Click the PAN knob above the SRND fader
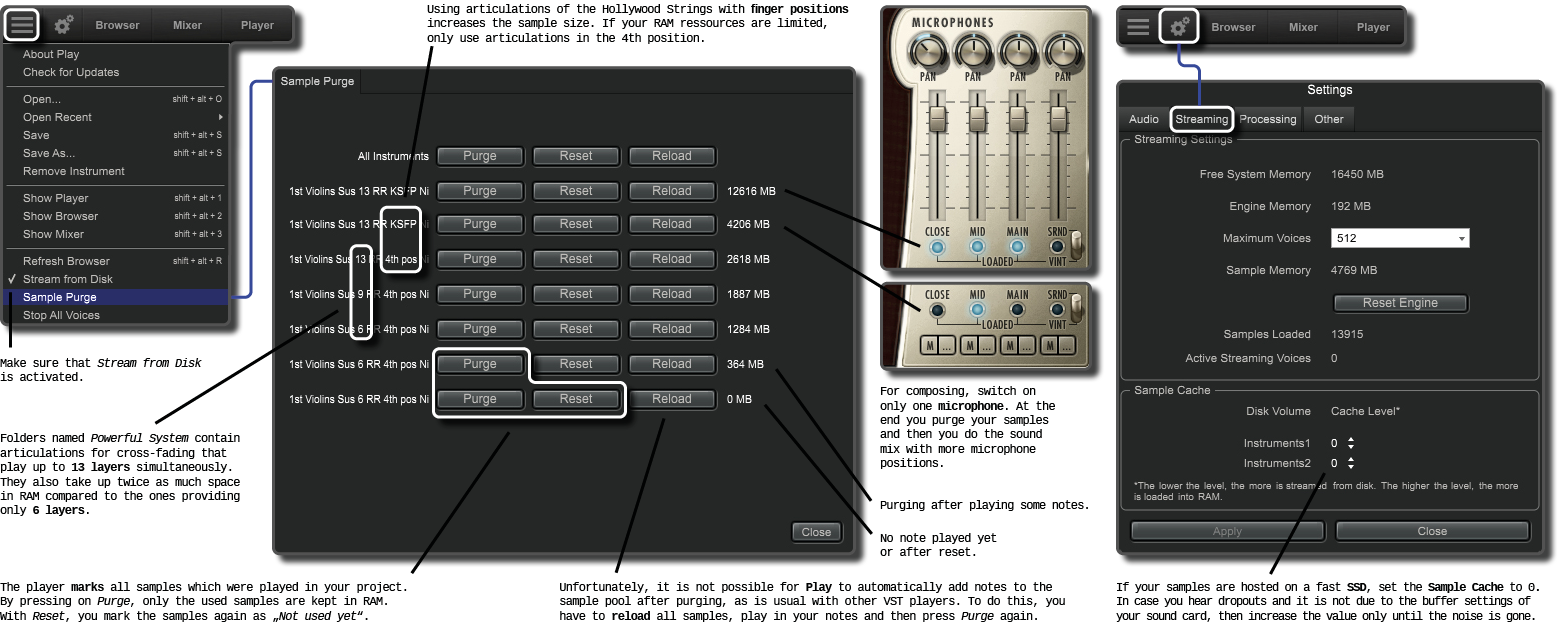Screen dimensions: 1558x625 coord(1062,50)
